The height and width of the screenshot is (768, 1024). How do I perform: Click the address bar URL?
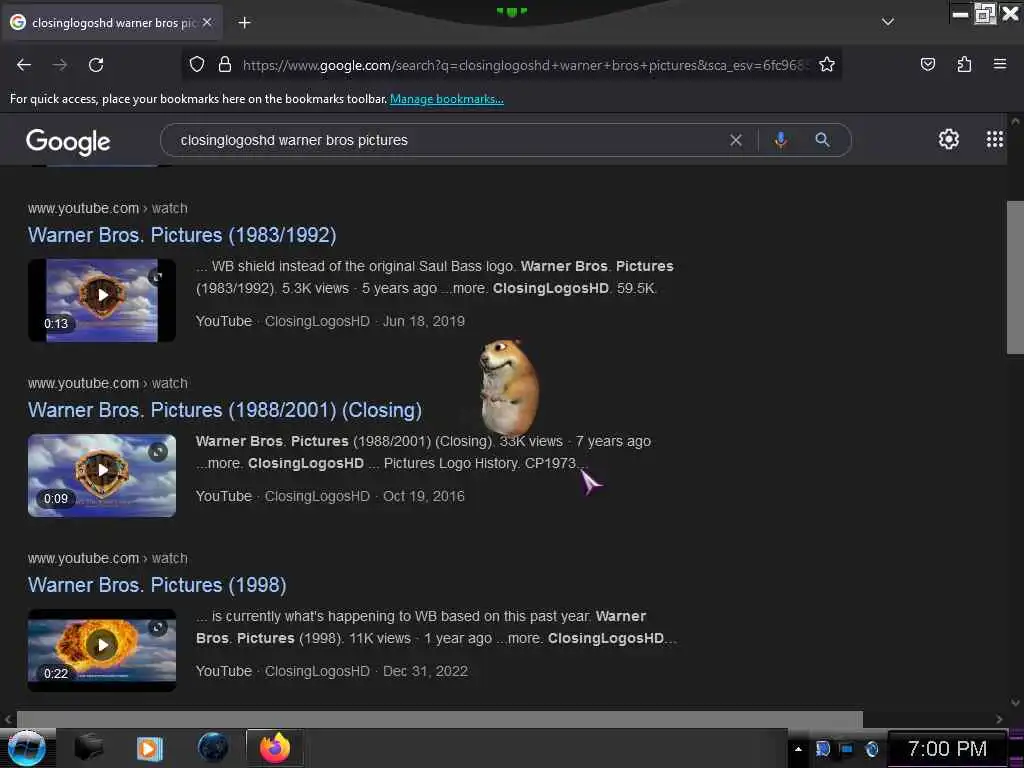pyautogui.click(x=526, y=65)
